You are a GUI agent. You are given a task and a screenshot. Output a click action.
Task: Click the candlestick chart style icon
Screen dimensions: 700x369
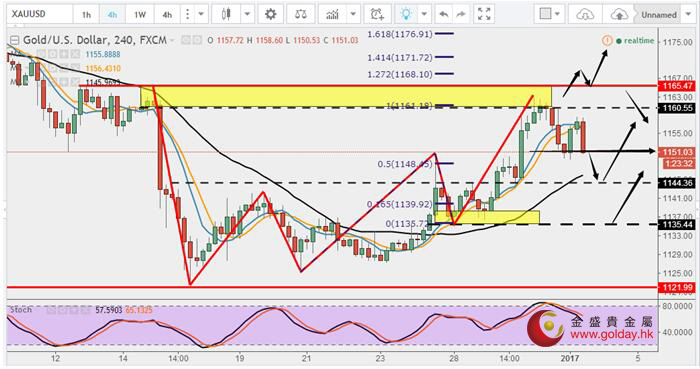[x=226, y=14]
